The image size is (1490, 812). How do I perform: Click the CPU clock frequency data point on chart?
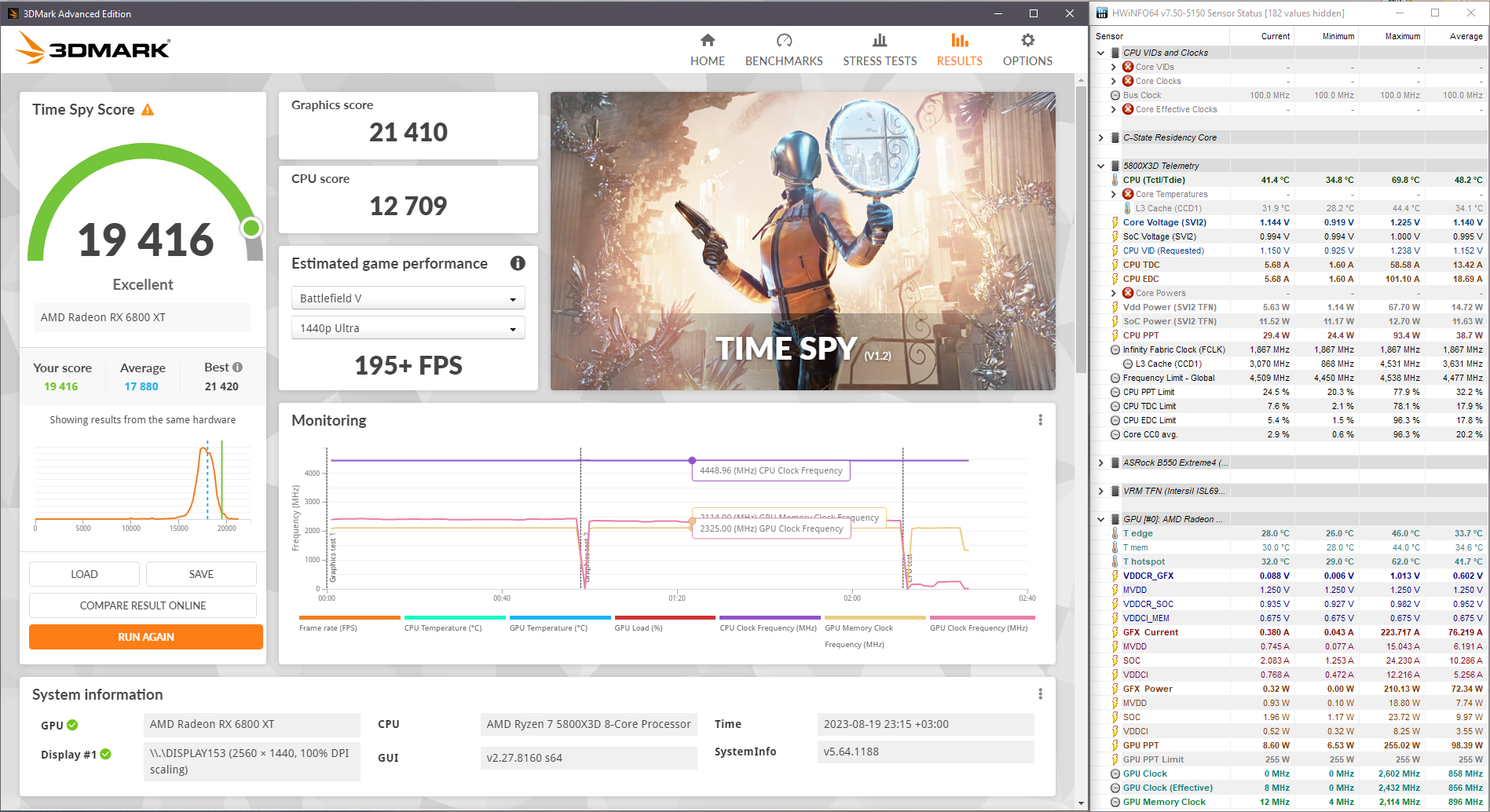click(x=692, y=460)
